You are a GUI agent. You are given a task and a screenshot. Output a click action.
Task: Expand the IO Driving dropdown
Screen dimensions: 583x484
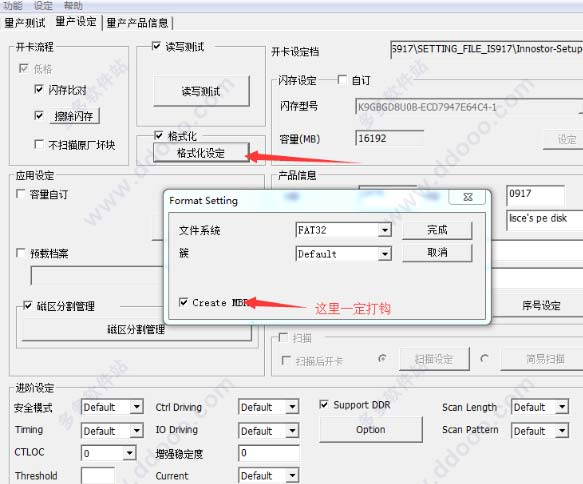click(293, 431)
